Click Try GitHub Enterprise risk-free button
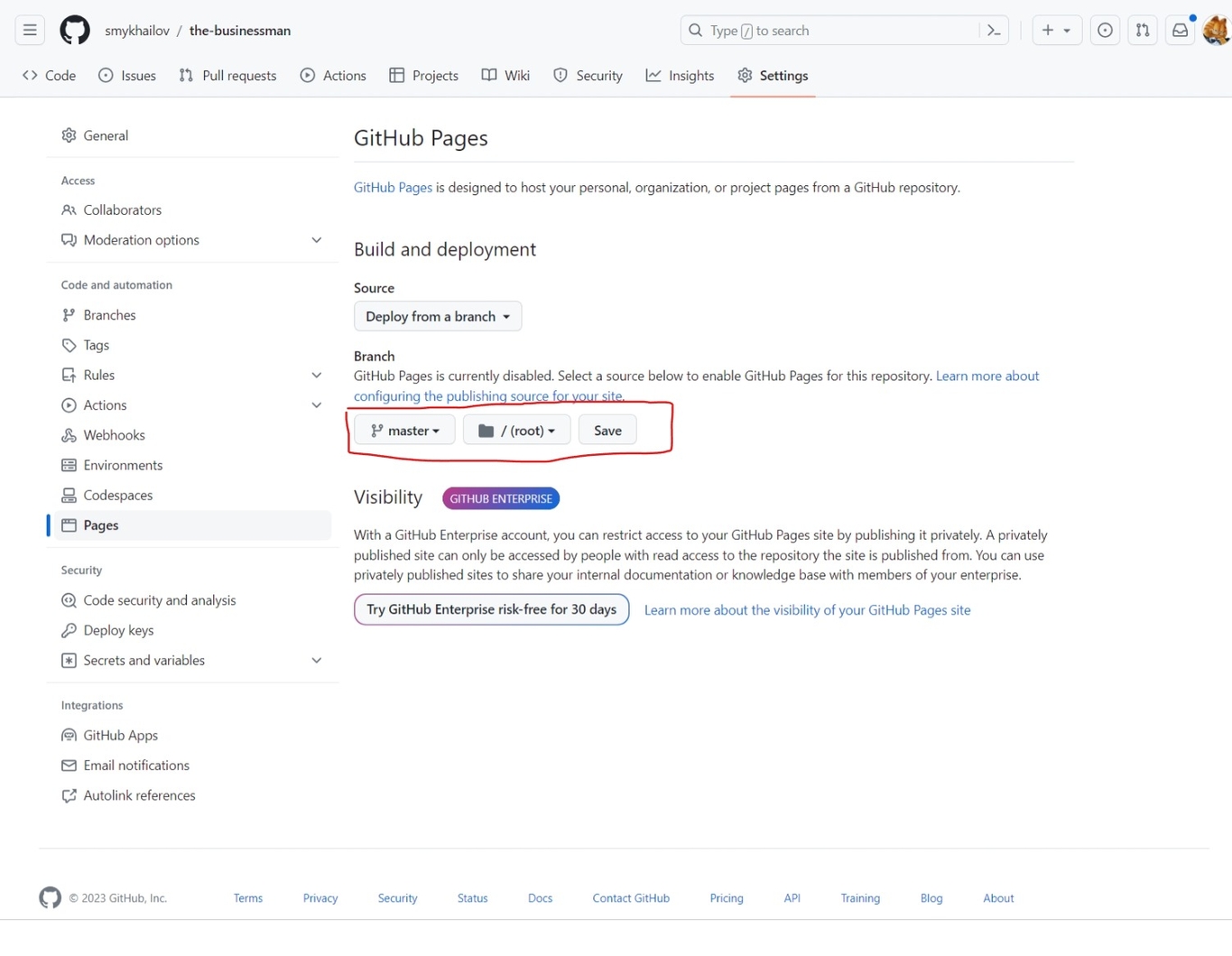Screen dimensions: 1232x956 492,609
